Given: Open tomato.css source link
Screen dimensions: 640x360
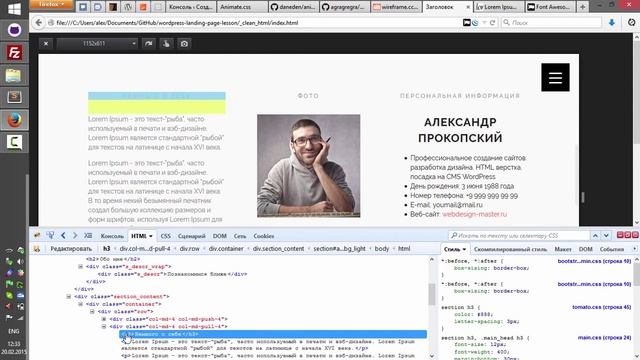Looking at the screenshot, I should click(x=602, y=307).
